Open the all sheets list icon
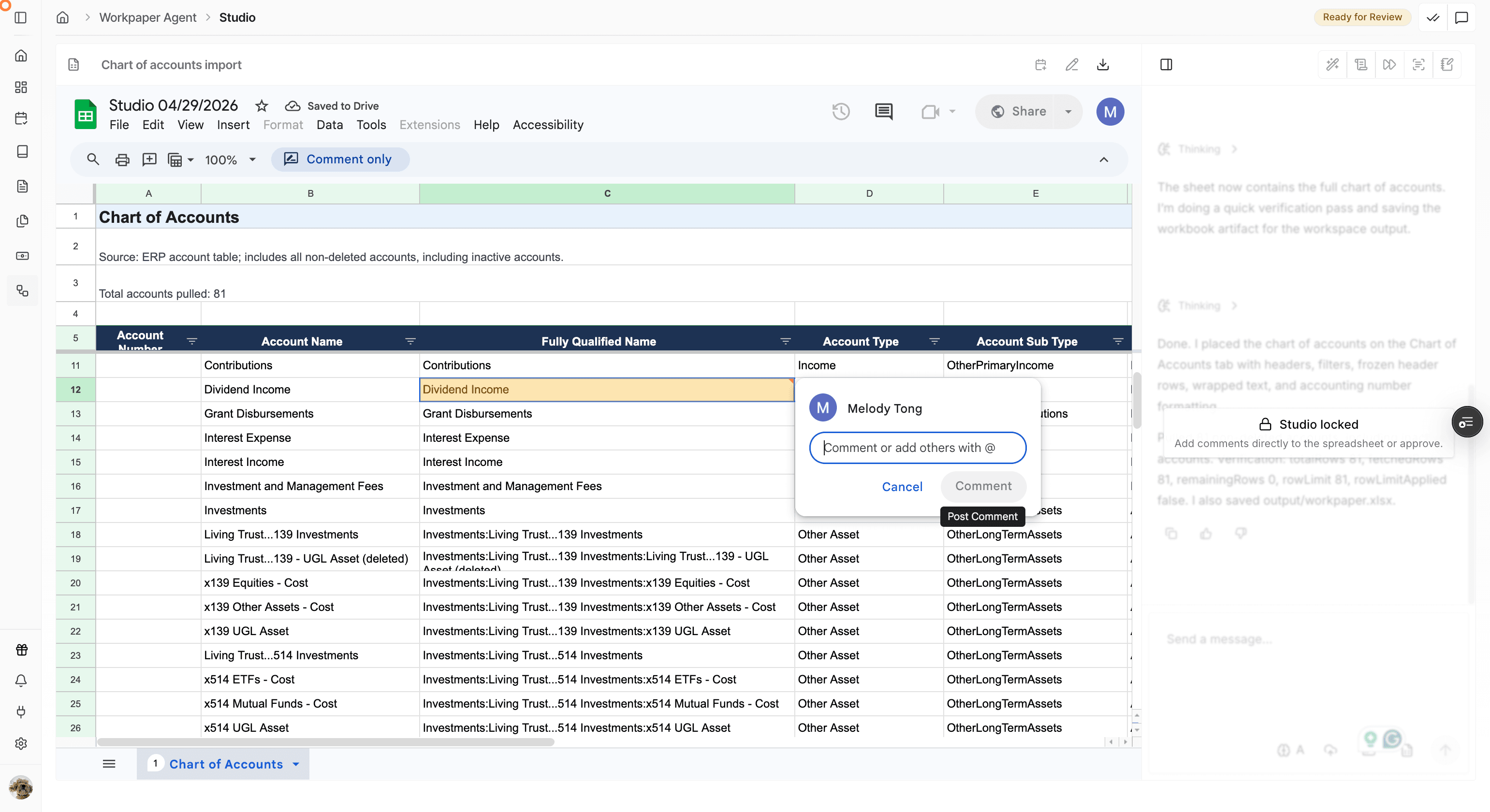 tap(109, 764)
